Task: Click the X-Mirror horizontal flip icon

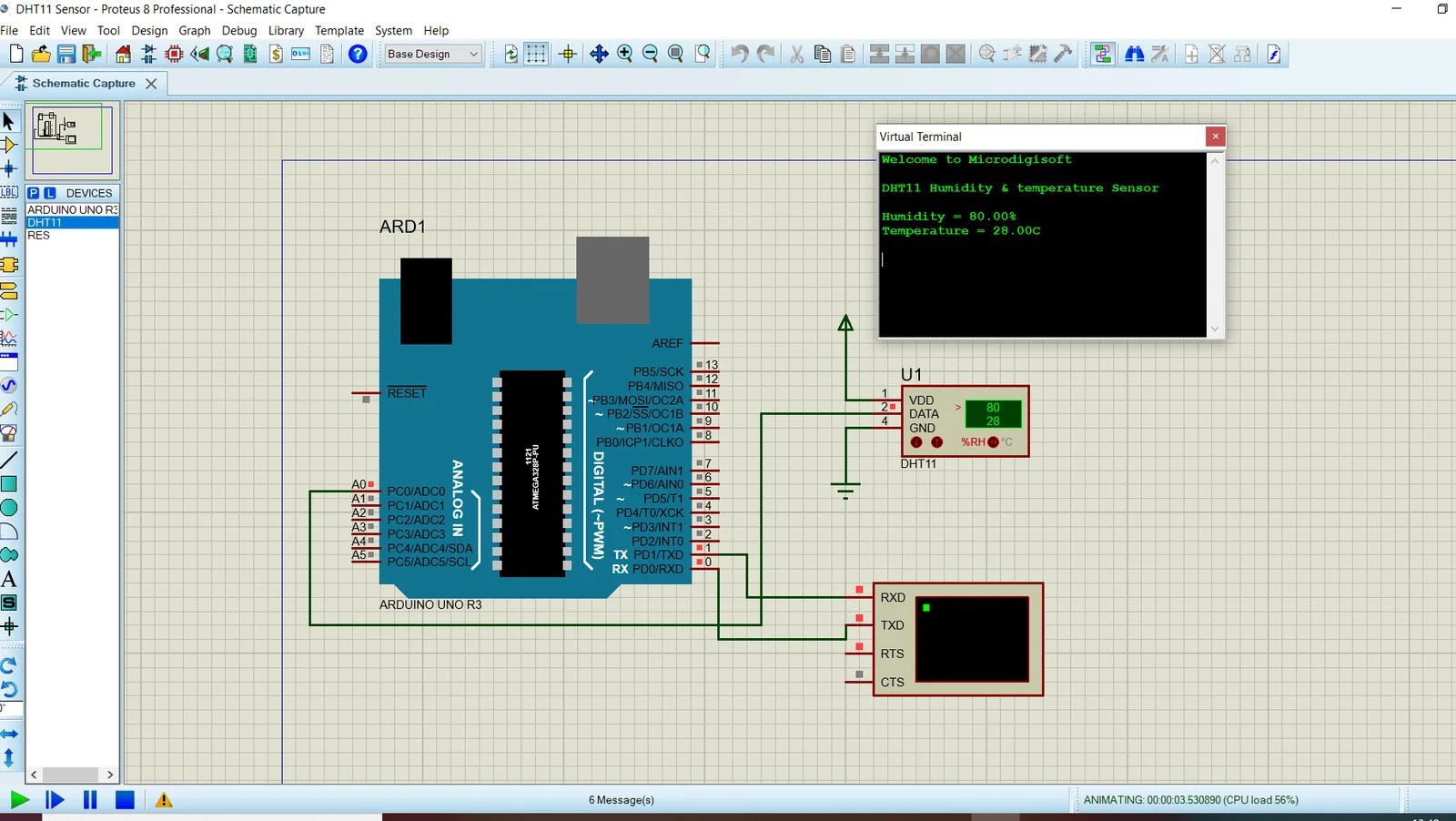Action: (9, 734)
